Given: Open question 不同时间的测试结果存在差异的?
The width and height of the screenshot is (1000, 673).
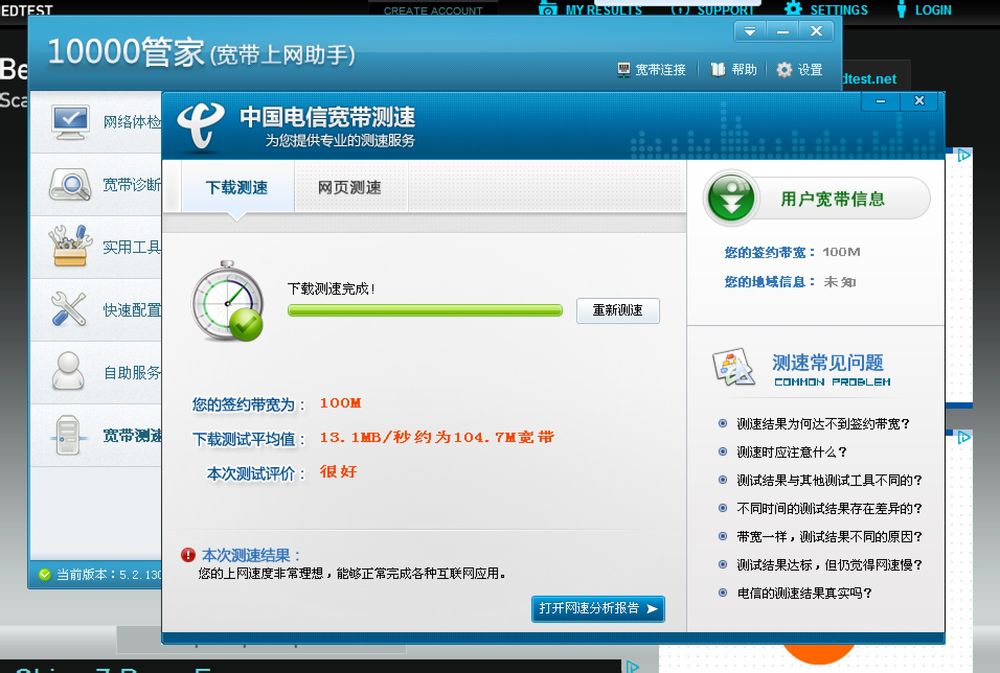Looking at the screenshot, I should tap(829, 508).
